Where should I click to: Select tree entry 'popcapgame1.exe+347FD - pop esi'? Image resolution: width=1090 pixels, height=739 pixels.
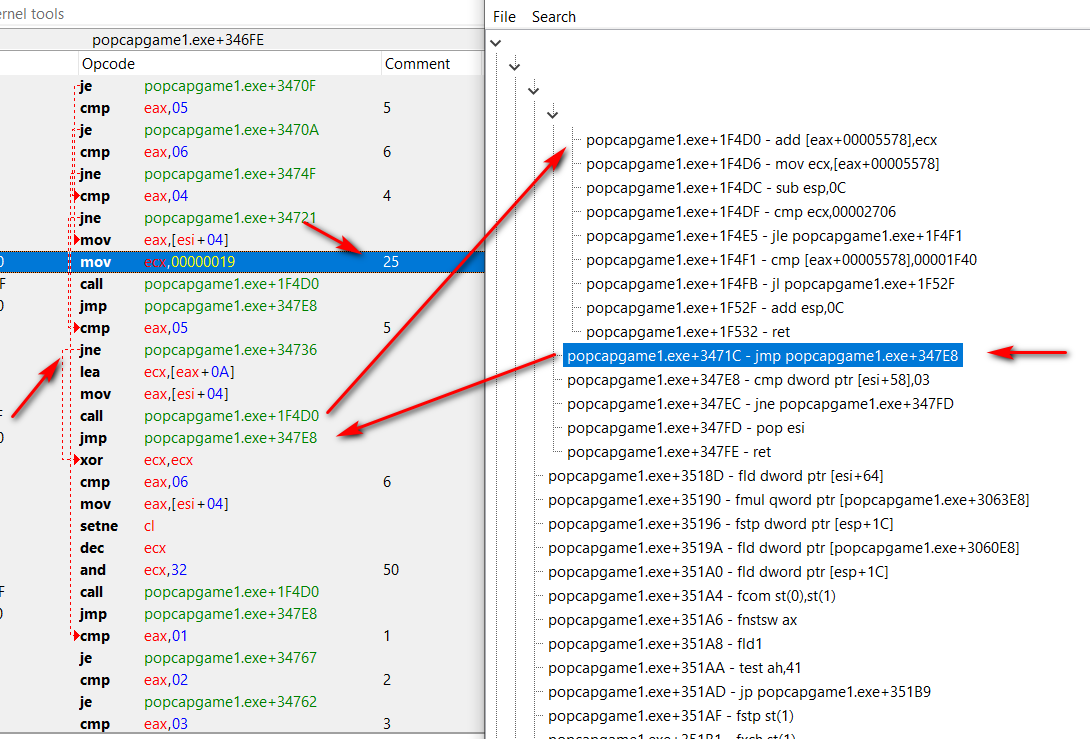(x=685, y=428)
